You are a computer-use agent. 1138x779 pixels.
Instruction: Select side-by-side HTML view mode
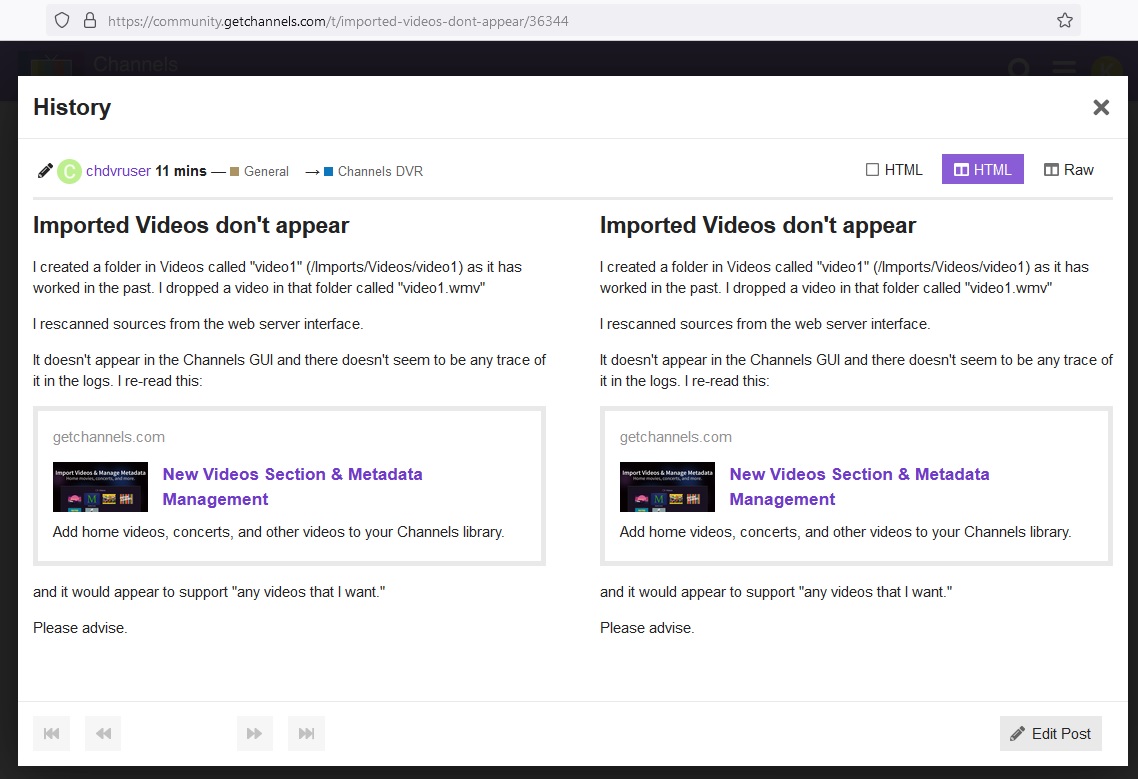tap(982, 170)
